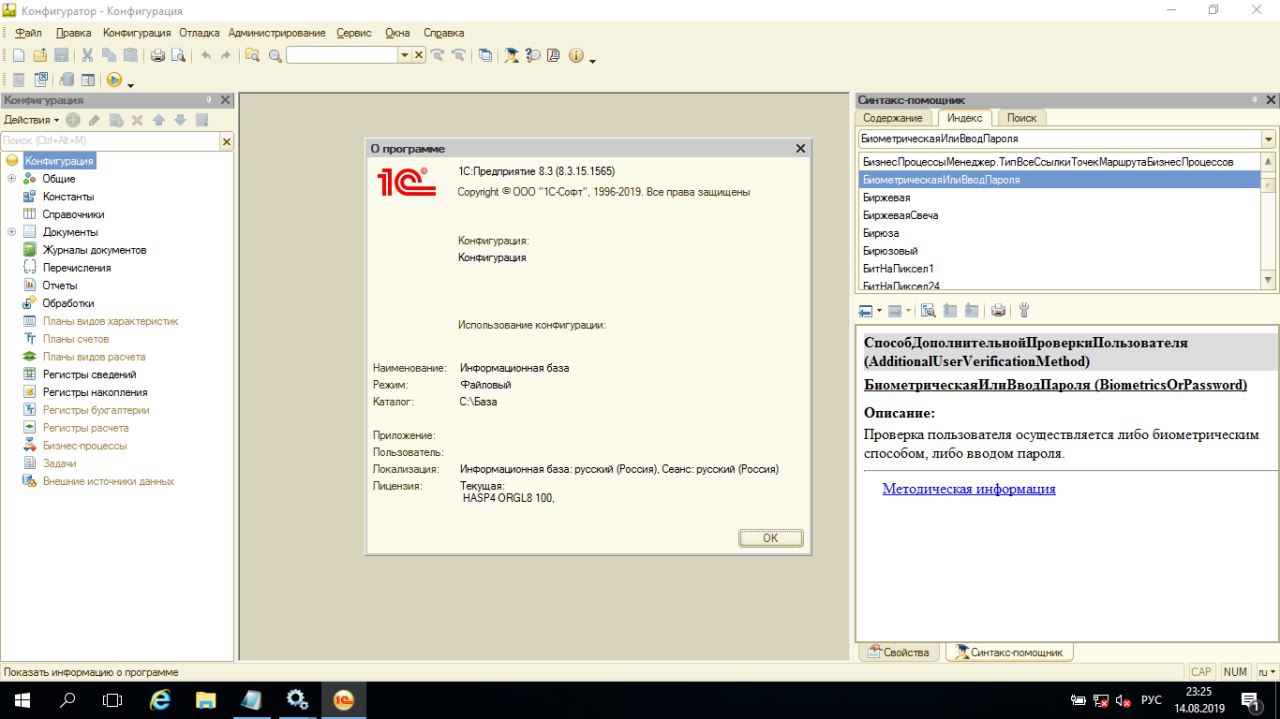Click the pencil Edit icon in Configuration panel
Viewport: 1280px width, 719px height.
click(x=94, y=120)
